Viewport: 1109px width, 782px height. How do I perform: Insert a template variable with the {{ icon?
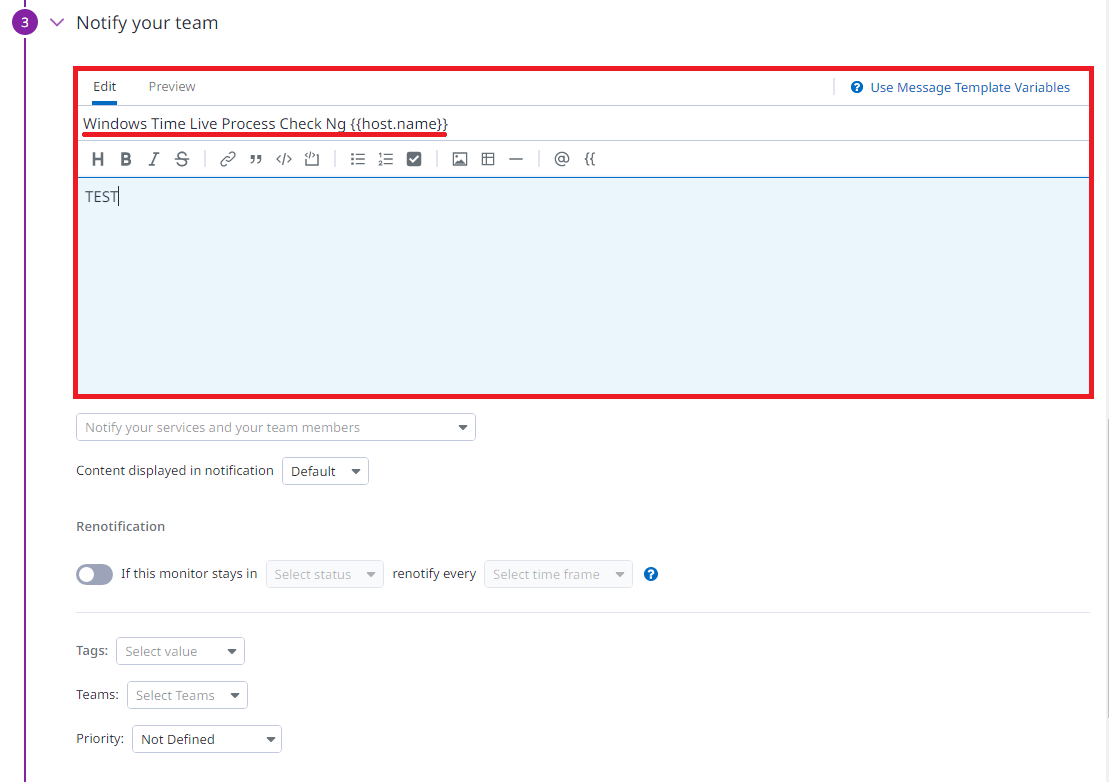pyautogui.click(x=590, y=159)
